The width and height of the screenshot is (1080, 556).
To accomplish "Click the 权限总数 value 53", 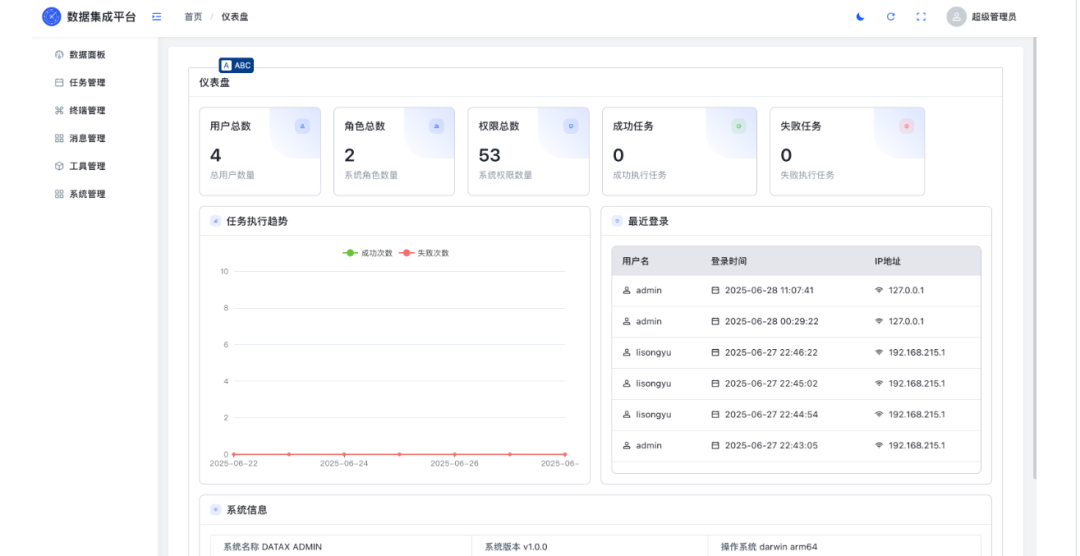I will coord(490,155).
